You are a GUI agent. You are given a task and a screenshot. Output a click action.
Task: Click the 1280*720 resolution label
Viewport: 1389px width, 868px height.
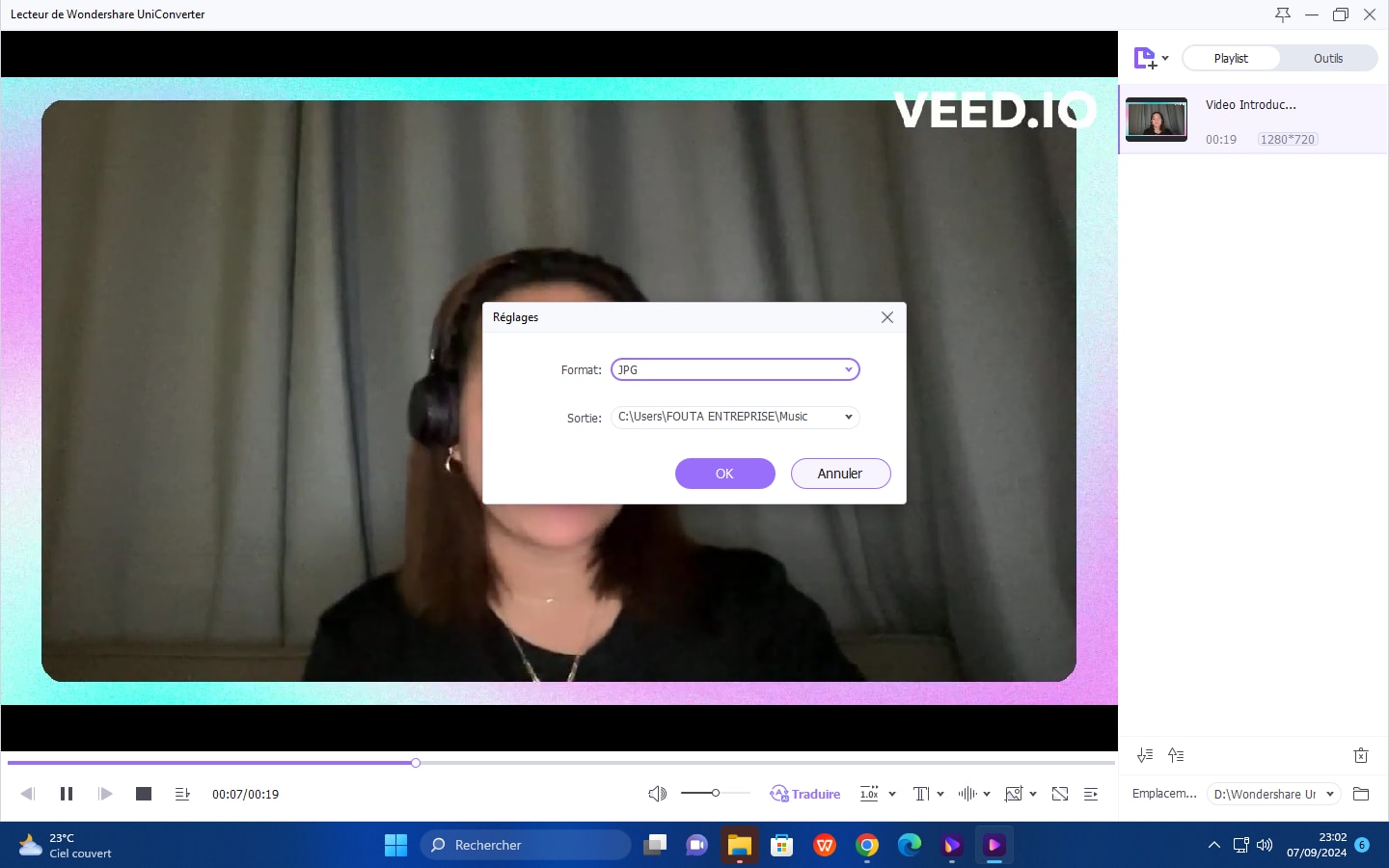click(x=1288, y=139)
